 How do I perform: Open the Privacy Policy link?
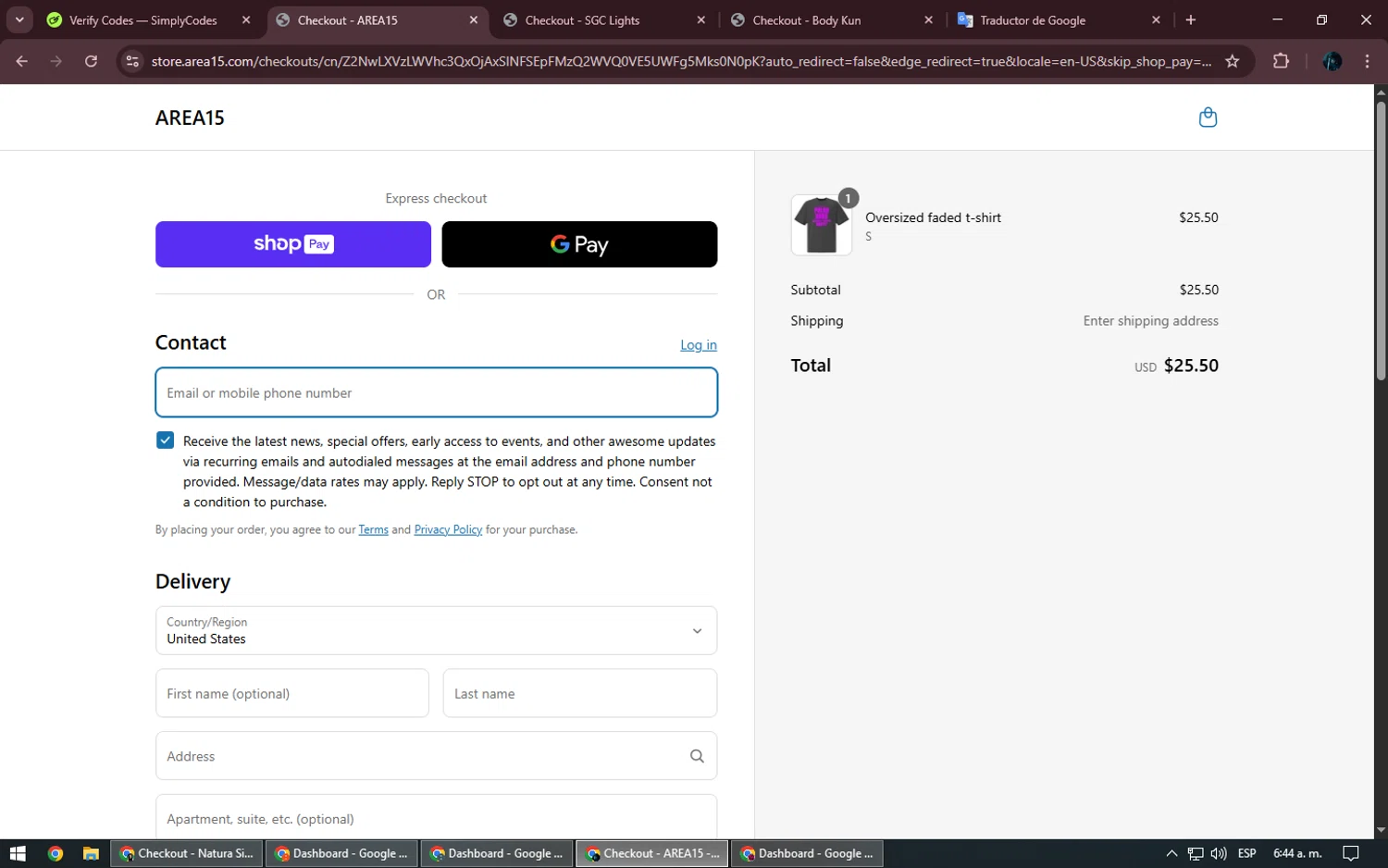pyautogui.click(x=448, y=529)
